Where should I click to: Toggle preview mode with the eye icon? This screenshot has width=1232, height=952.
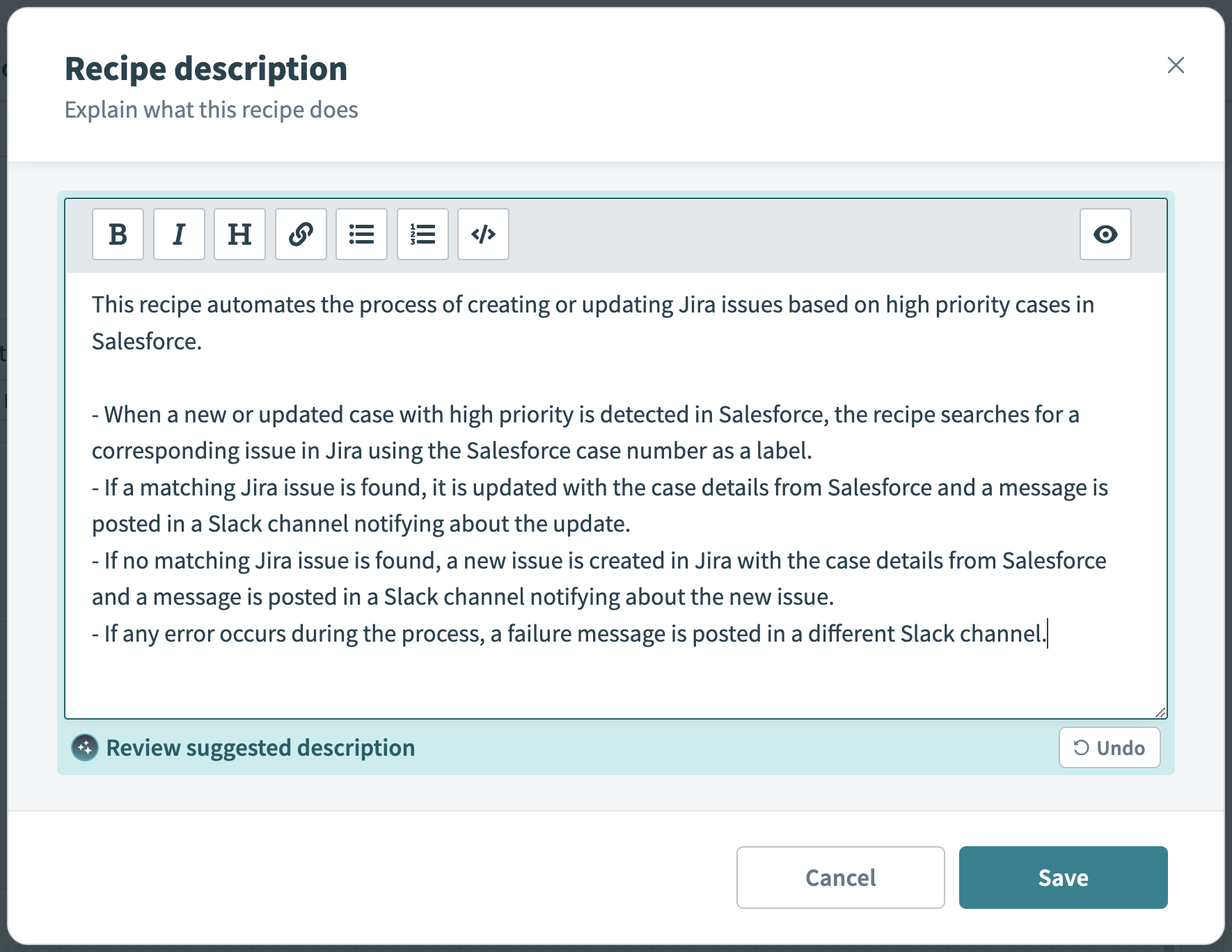(1105, 235)
